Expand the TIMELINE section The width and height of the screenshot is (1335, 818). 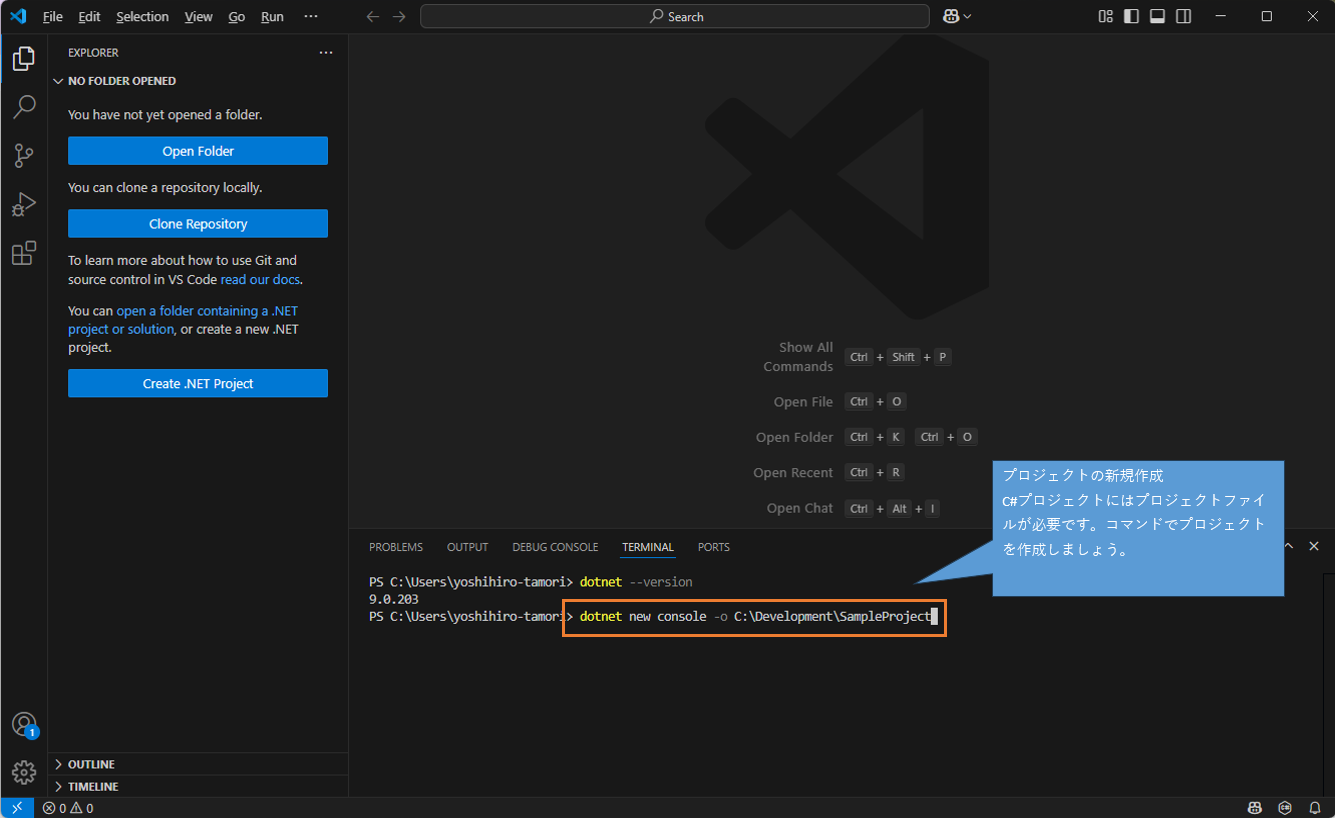pos(93,787)
